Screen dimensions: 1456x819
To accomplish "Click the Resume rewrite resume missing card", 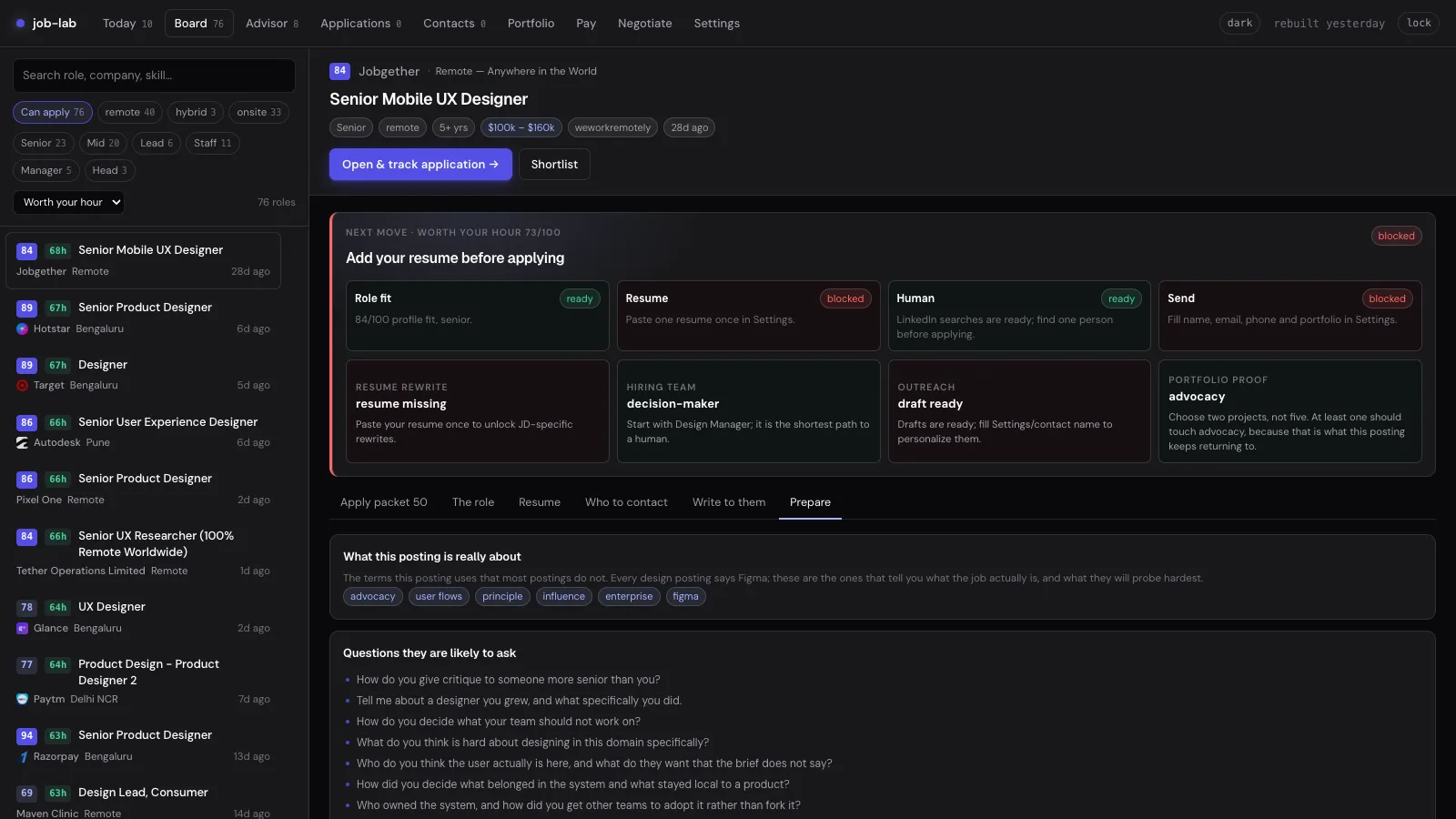I will pos(477,411).
